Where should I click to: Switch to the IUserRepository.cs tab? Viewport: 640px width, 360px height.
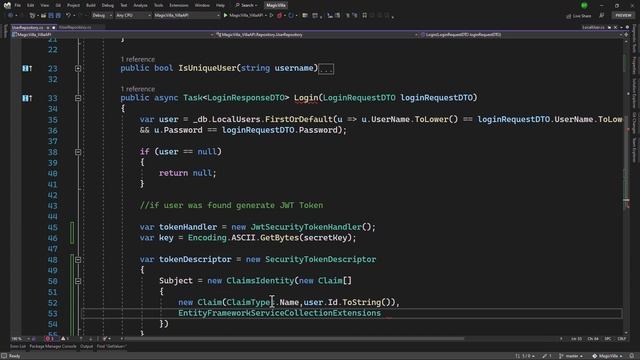[75, 27]
